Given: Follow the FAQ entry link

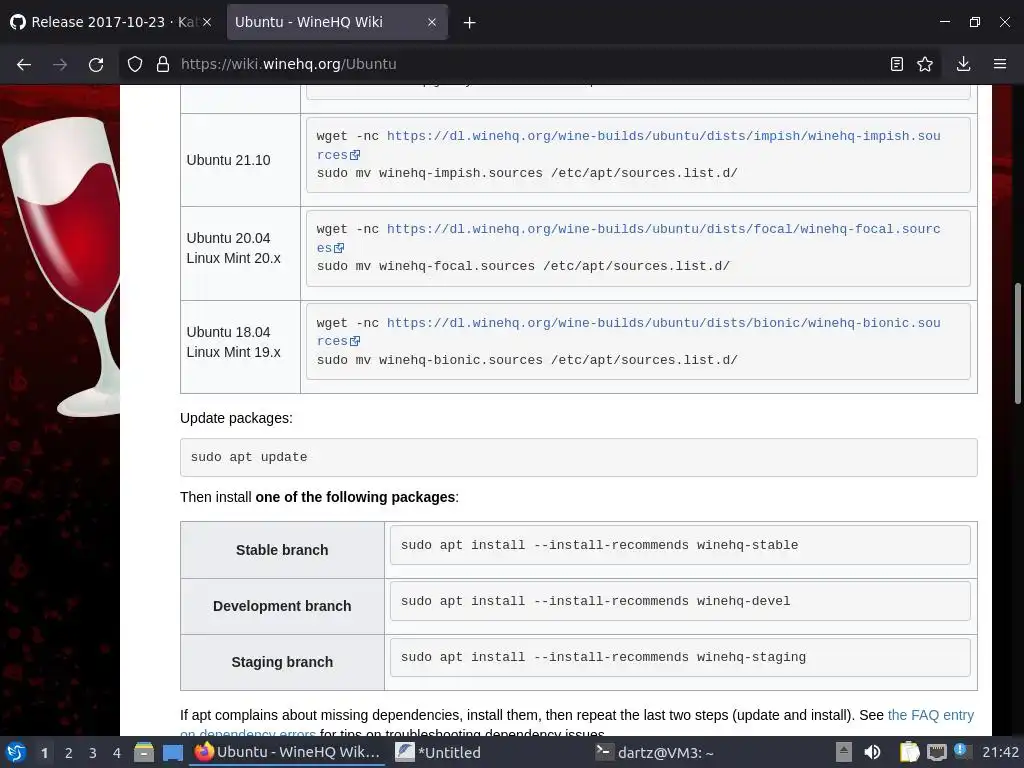Looking at the screenshot, I should pos(931,715).
